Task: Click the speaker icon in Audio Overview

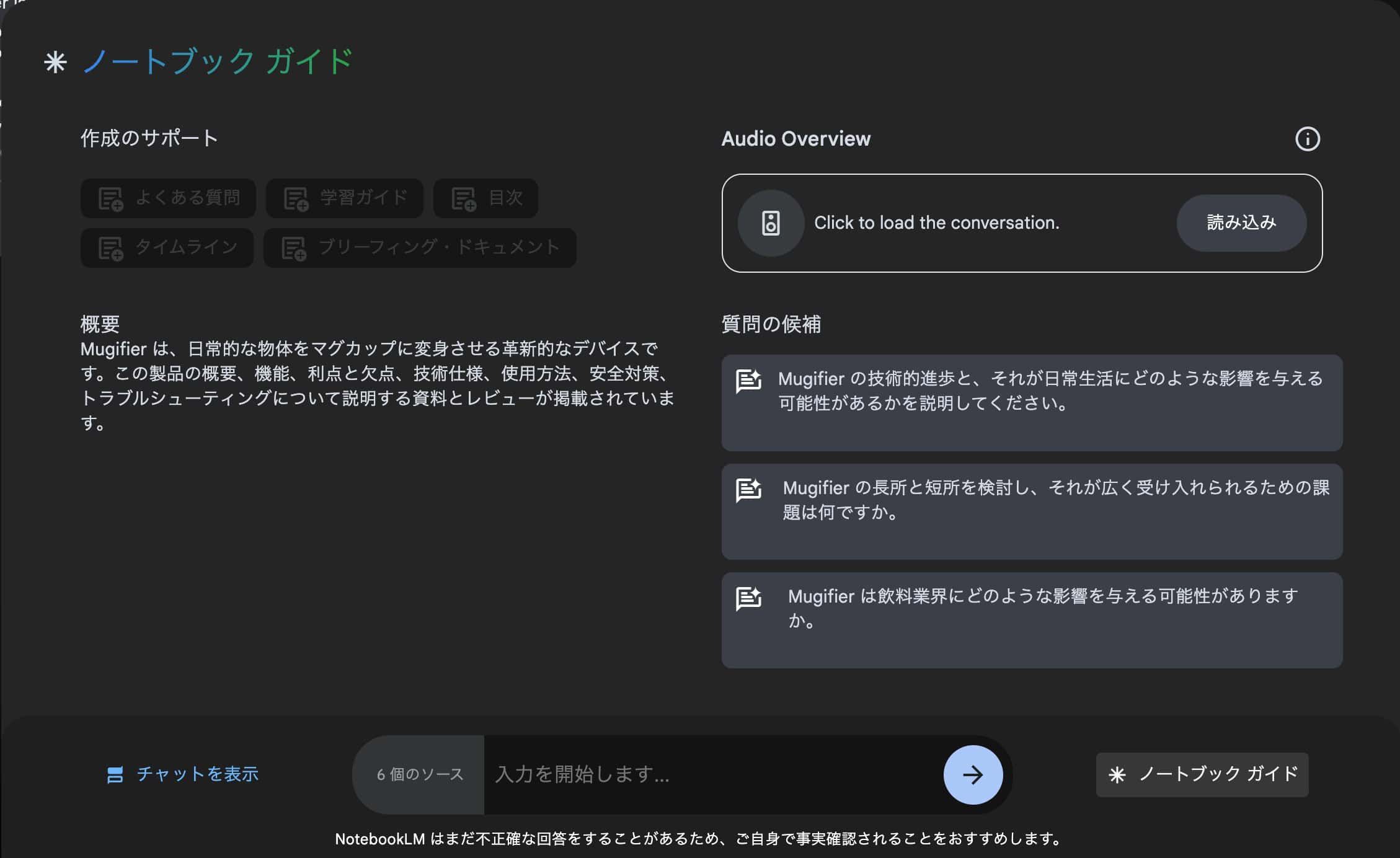Action: tap(771, 223)
